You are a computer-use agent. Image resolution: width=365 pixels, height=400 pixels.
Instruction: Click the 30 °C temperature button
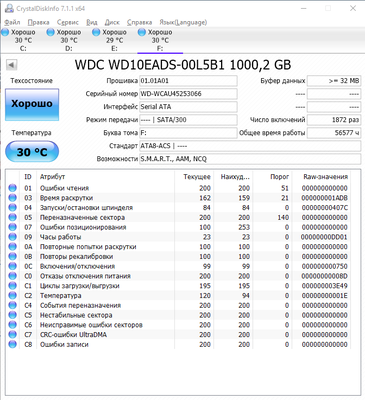coord(32,152)
